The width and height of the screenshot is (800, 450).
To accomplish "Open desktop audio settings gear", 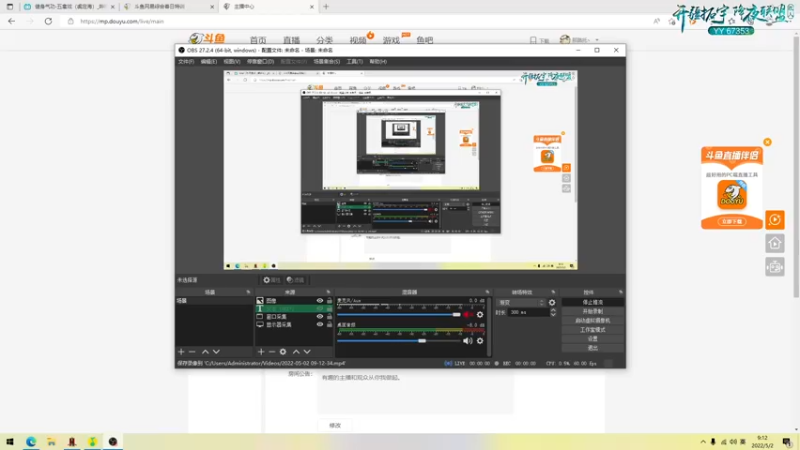I will 480,341.
